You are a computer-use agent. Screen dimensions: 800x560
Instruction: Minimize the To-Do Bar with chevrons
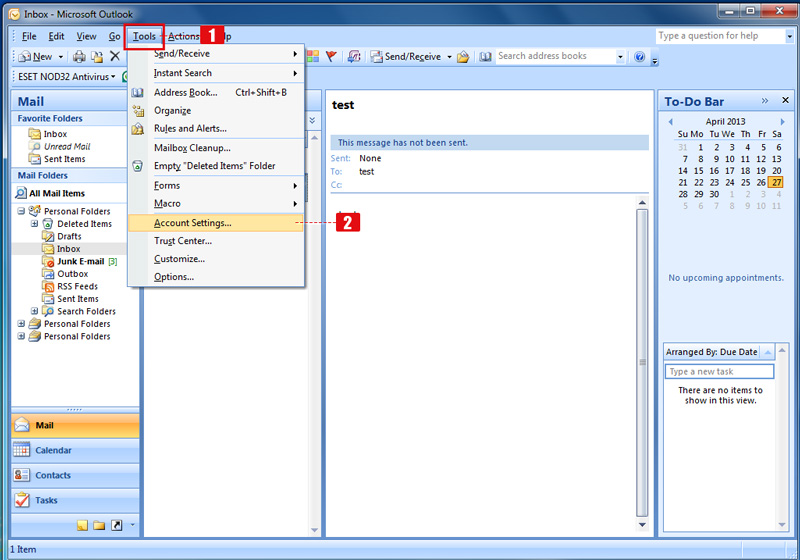pos(765,101)
